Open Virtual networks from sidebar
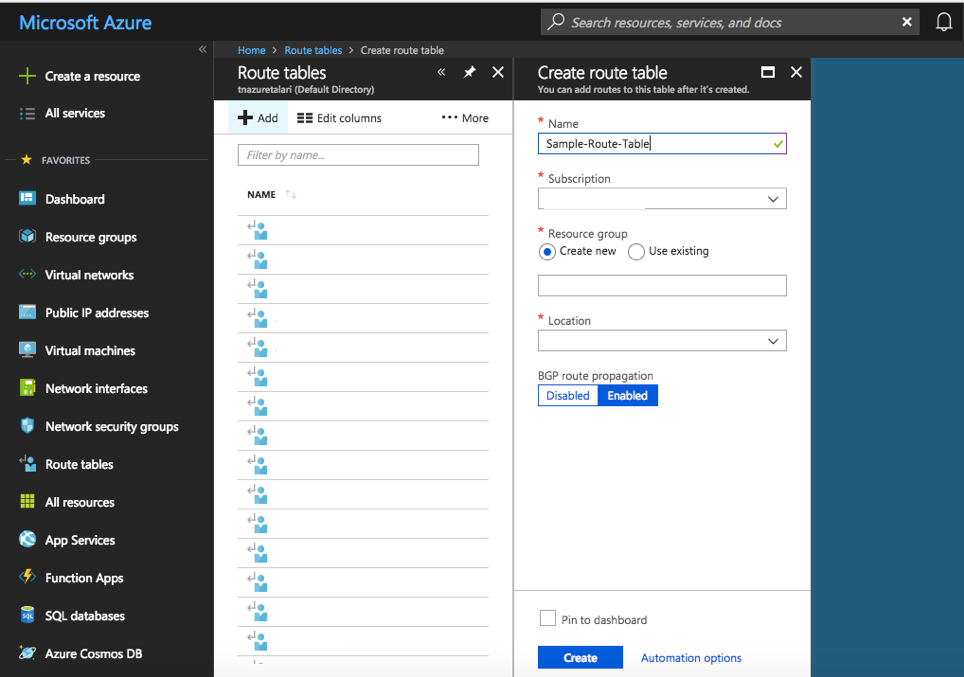 click(89, 275)
